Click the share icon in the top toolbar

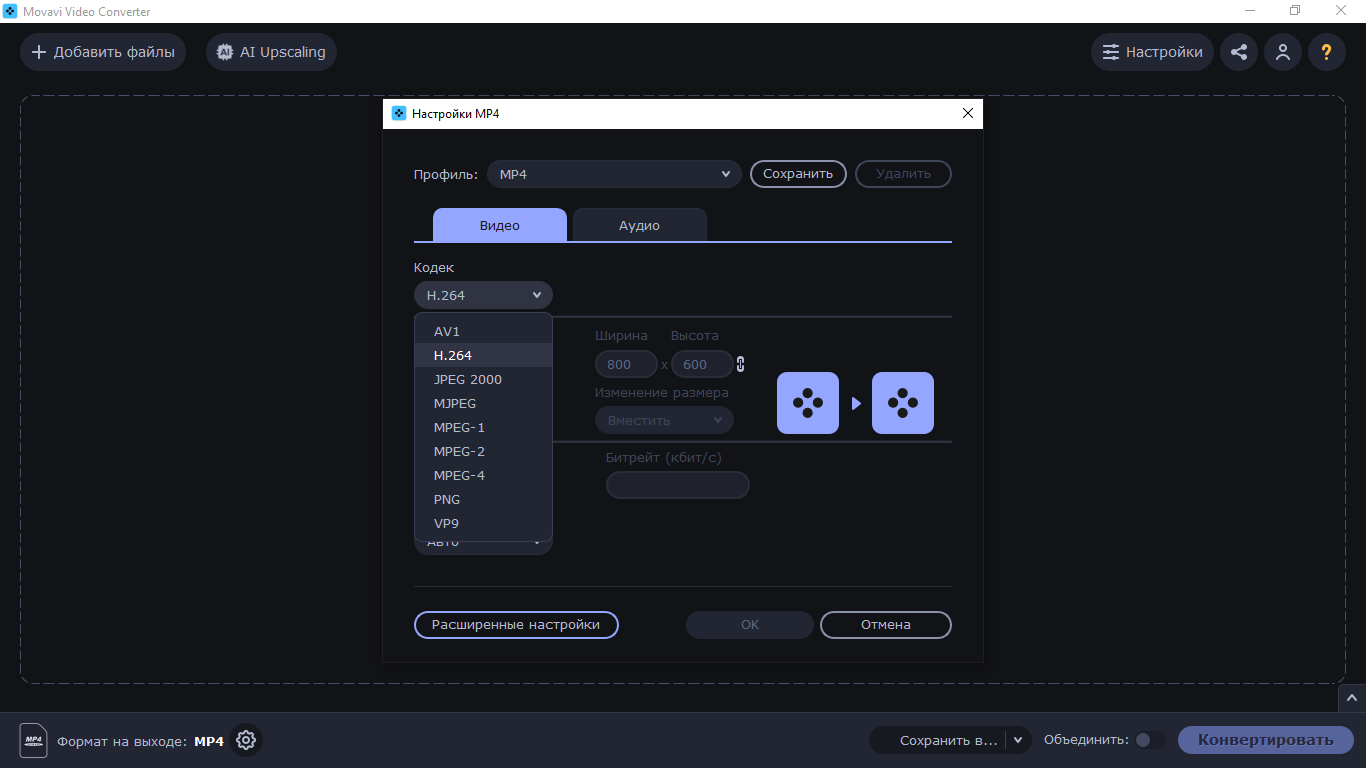pyautogui.click(x=1239, y=52)
